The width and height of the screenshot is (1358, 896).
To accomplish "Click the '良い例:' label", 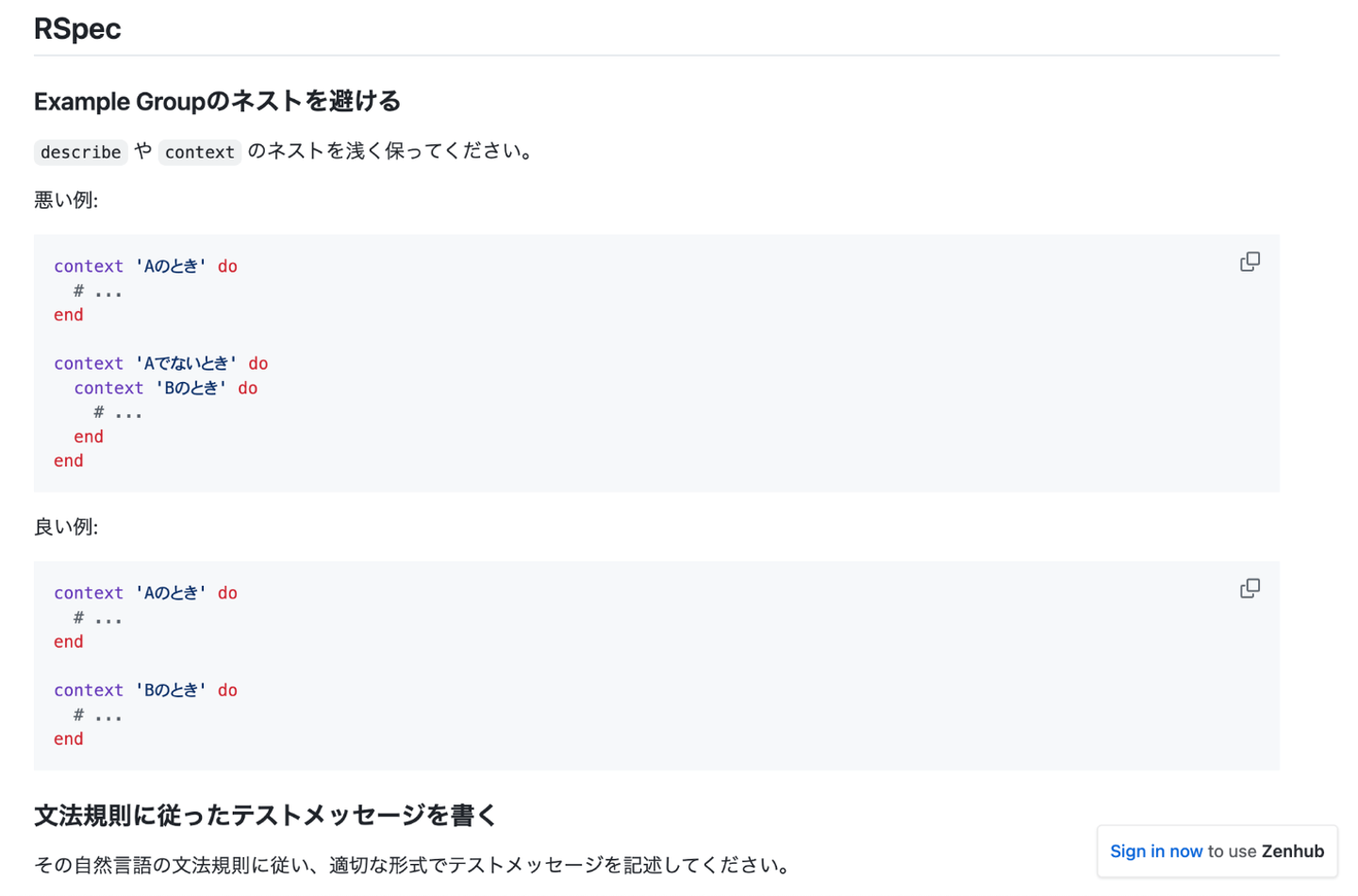I will 66,527.
